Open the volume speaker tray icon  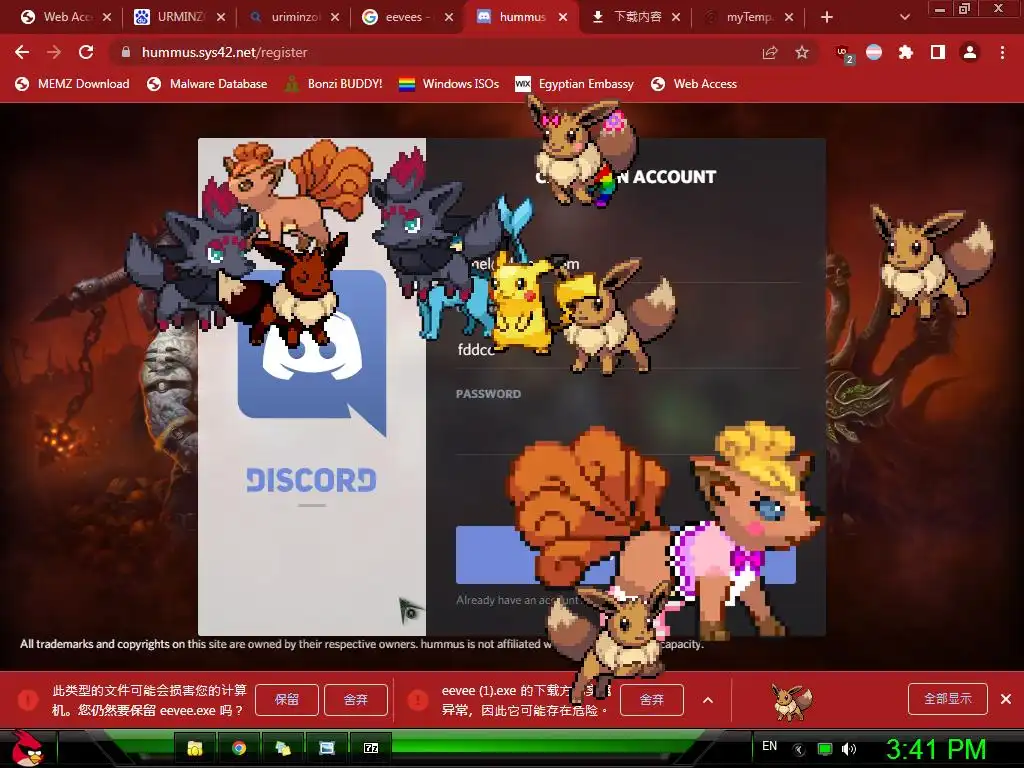(x=849, y=749)
